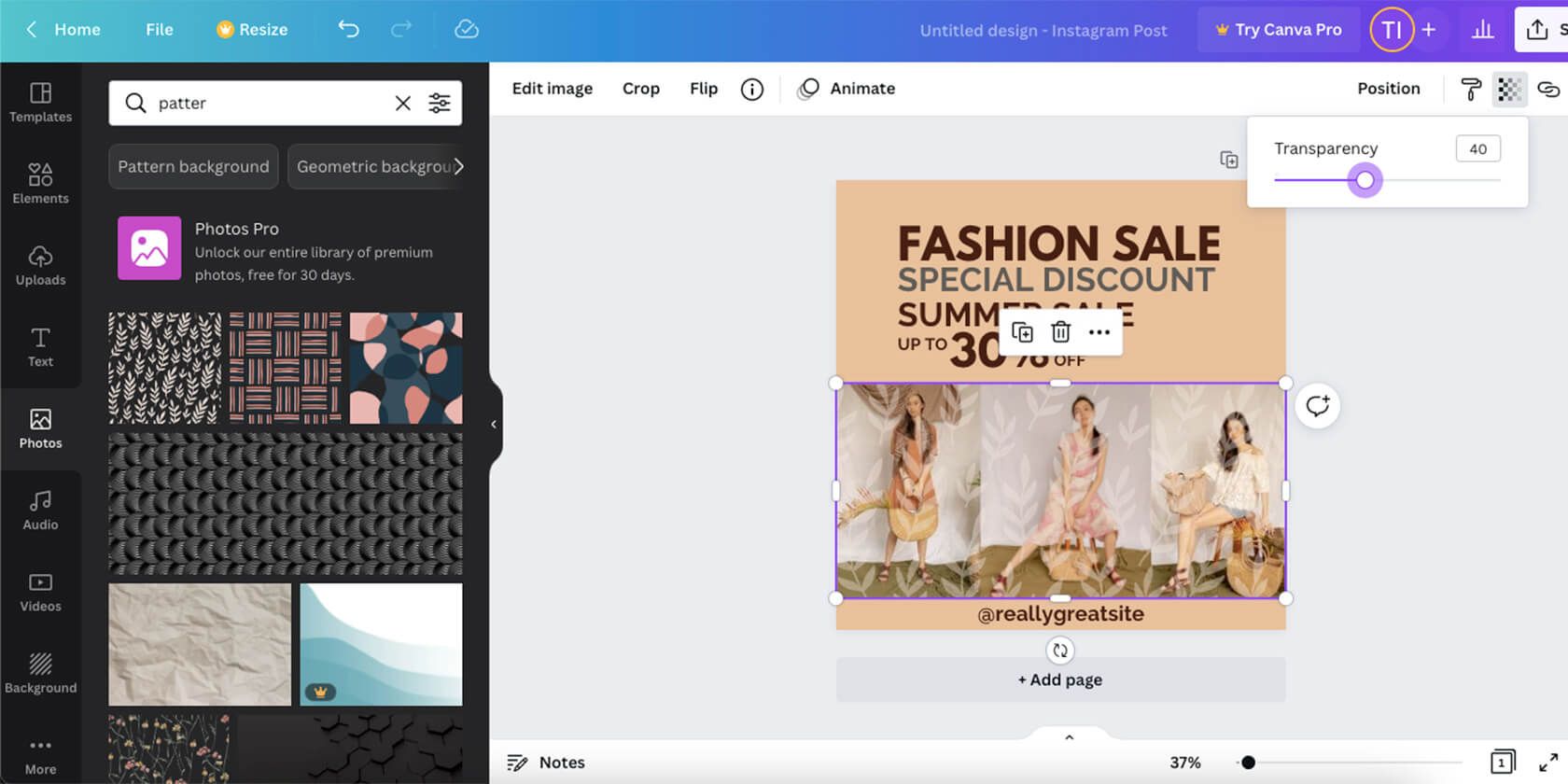Choose the dark wave scales pattern thumbnail
1568x784 pixels.
(x=286, y=504)
